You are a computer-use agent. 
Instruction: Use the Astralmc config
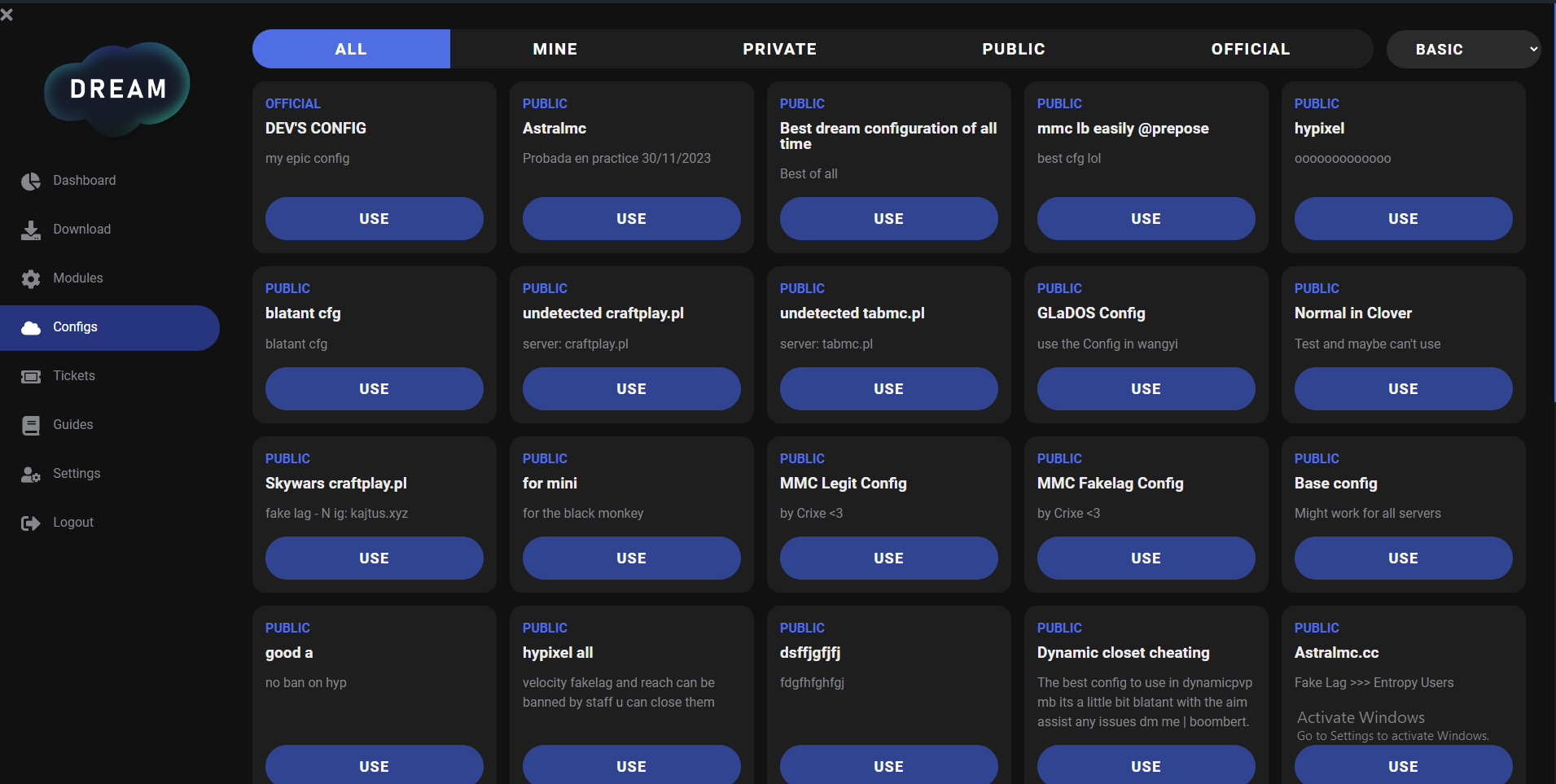coord(631,218)
